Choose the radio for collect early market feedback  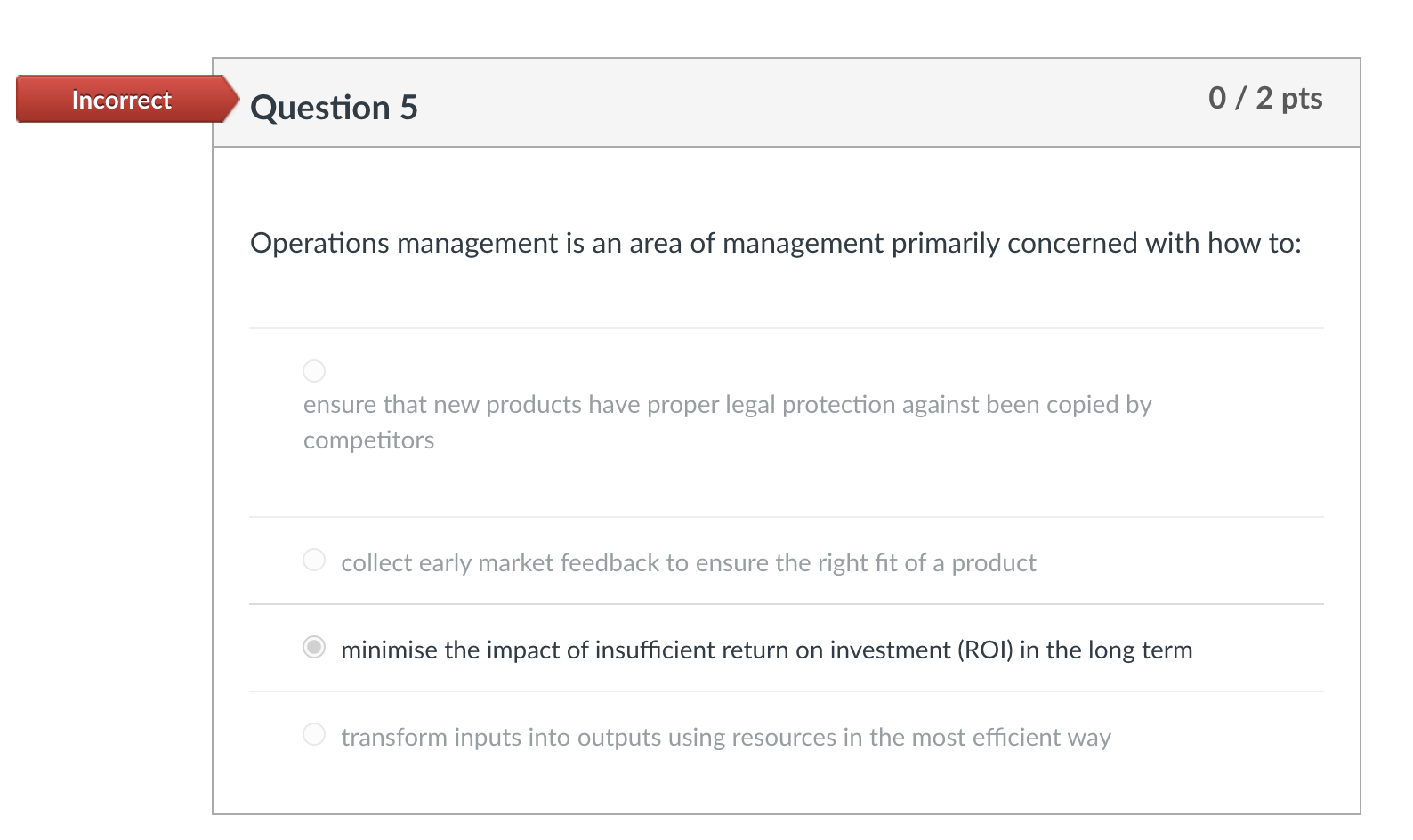coord(314,560)
